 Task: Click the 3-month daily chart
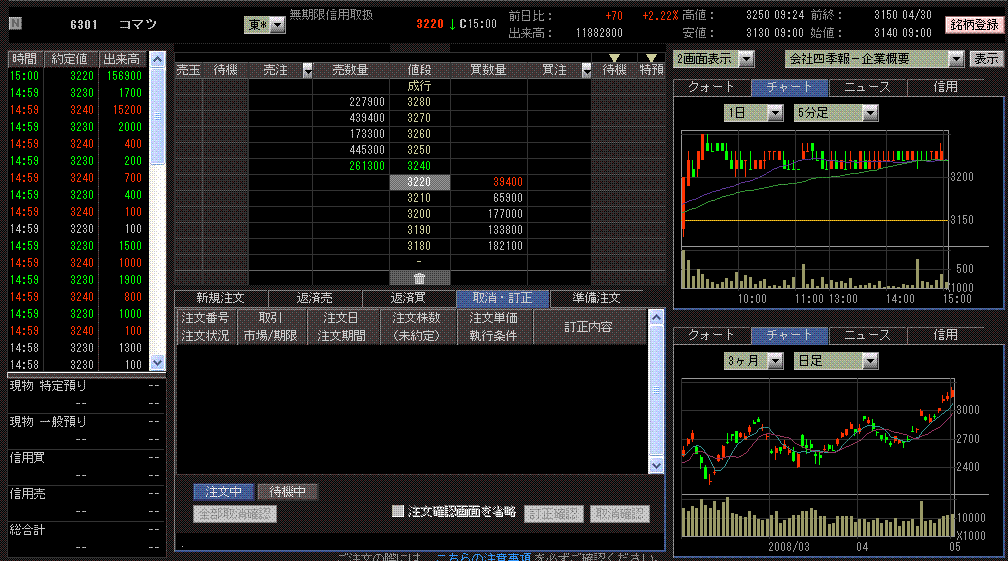click(x=816, y=458)
